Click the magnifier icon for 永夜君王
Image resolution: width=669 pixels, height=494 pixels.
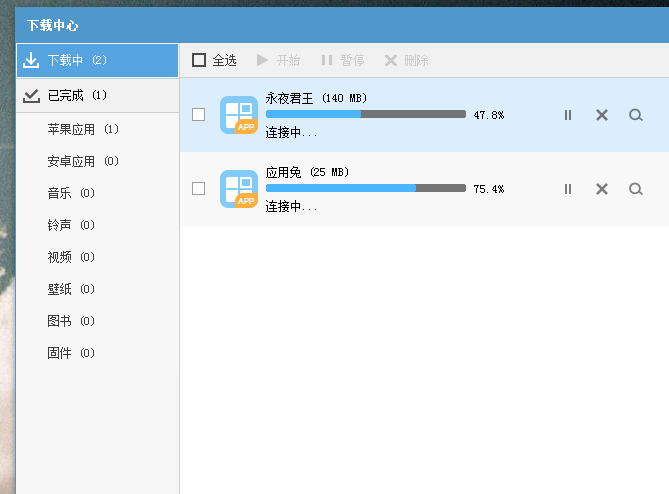pyautogui.click(x=636, y=115)
